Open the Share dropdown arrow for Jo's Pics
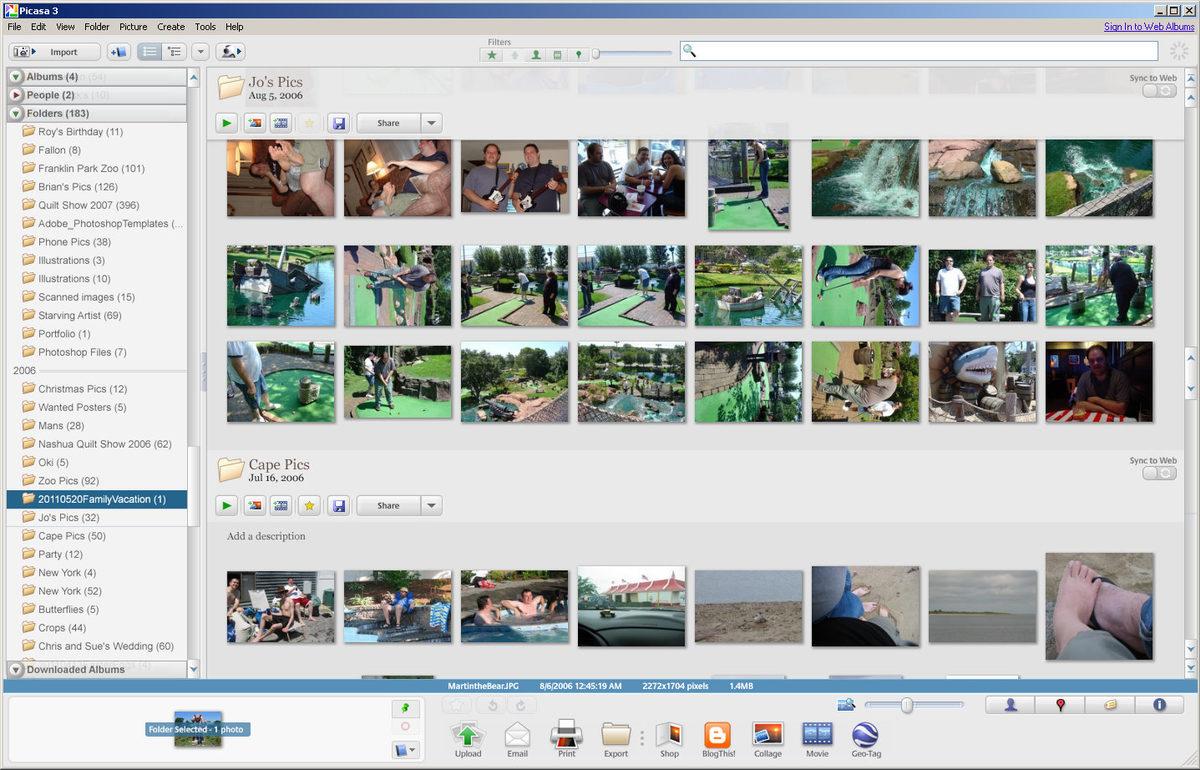1200x770 pixels. click(x=431, y=123)
